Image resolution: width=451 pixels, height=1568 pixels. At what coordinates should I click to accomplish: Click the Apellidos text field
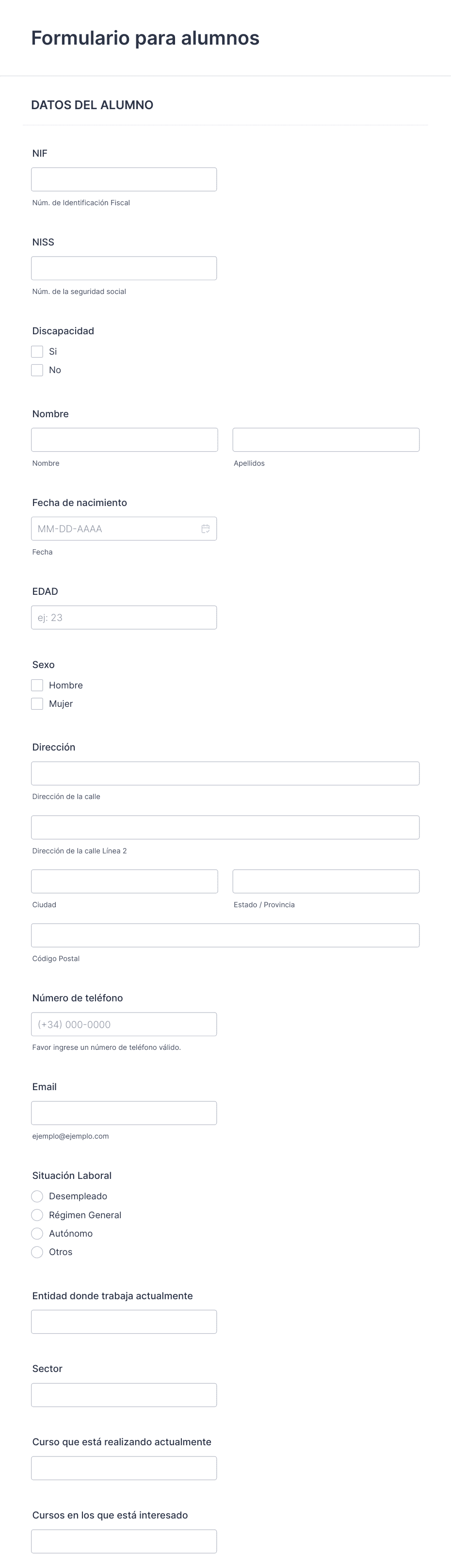click(325, 439)
